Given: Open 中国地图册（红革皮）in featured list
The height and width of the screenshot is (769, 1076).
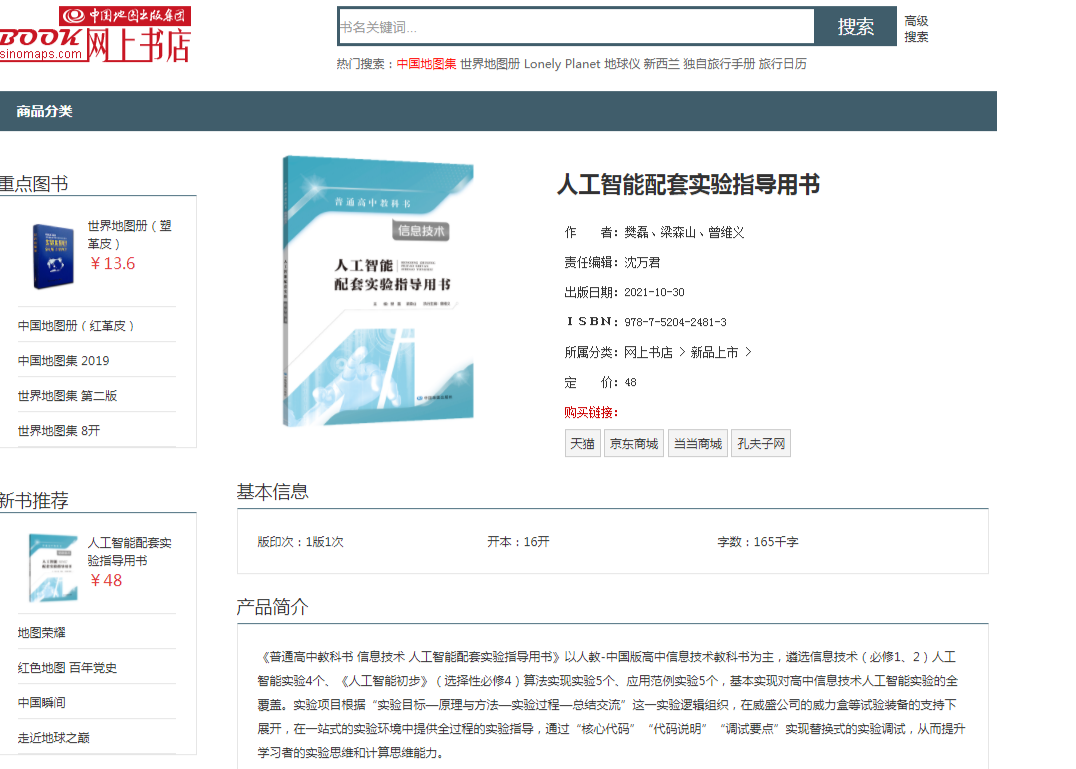Looking at the screenshot, I should point(76,326).
